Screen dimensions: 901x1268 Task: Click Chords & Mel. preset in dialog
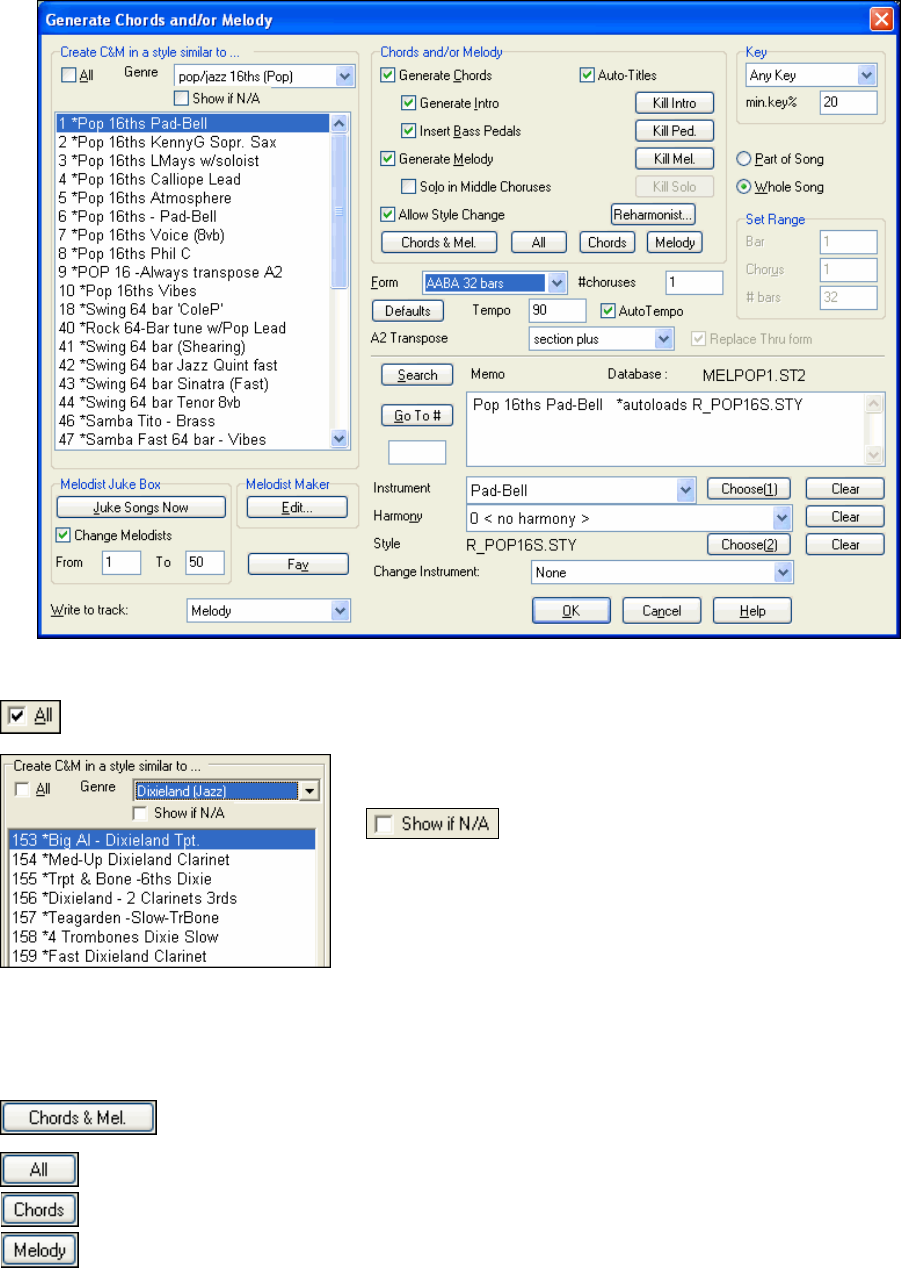440,242
